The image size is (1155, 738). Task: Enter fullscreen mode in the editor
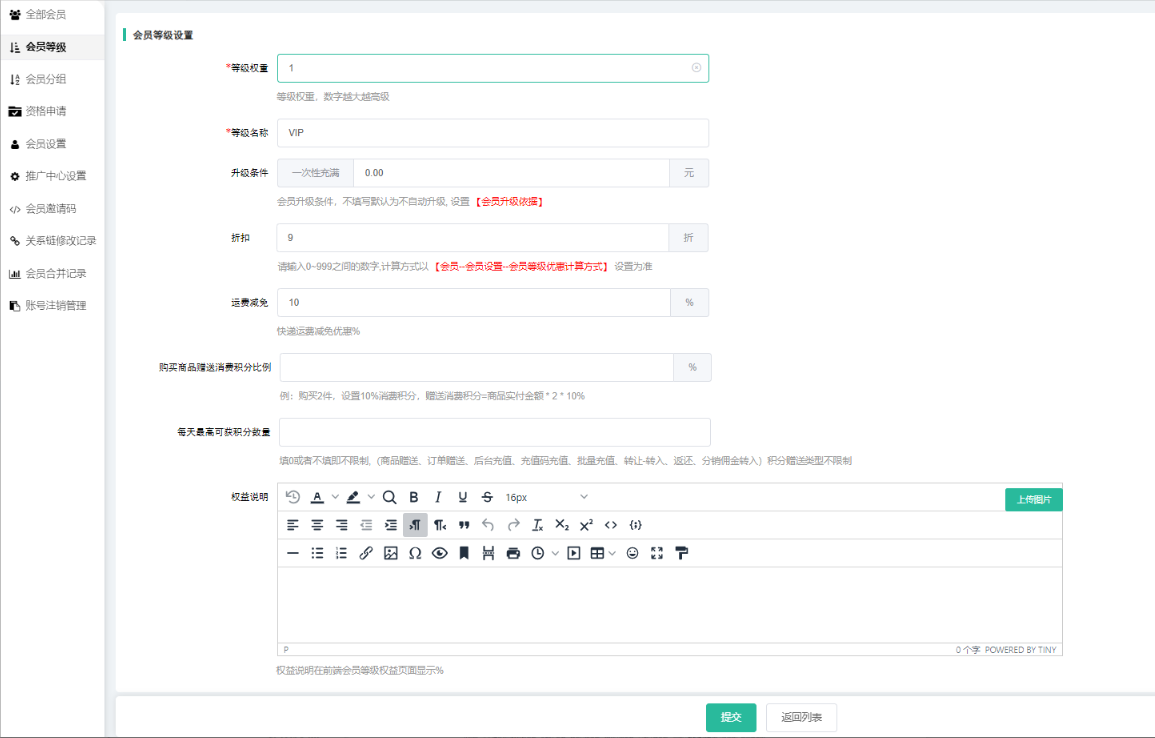[657, 553]
